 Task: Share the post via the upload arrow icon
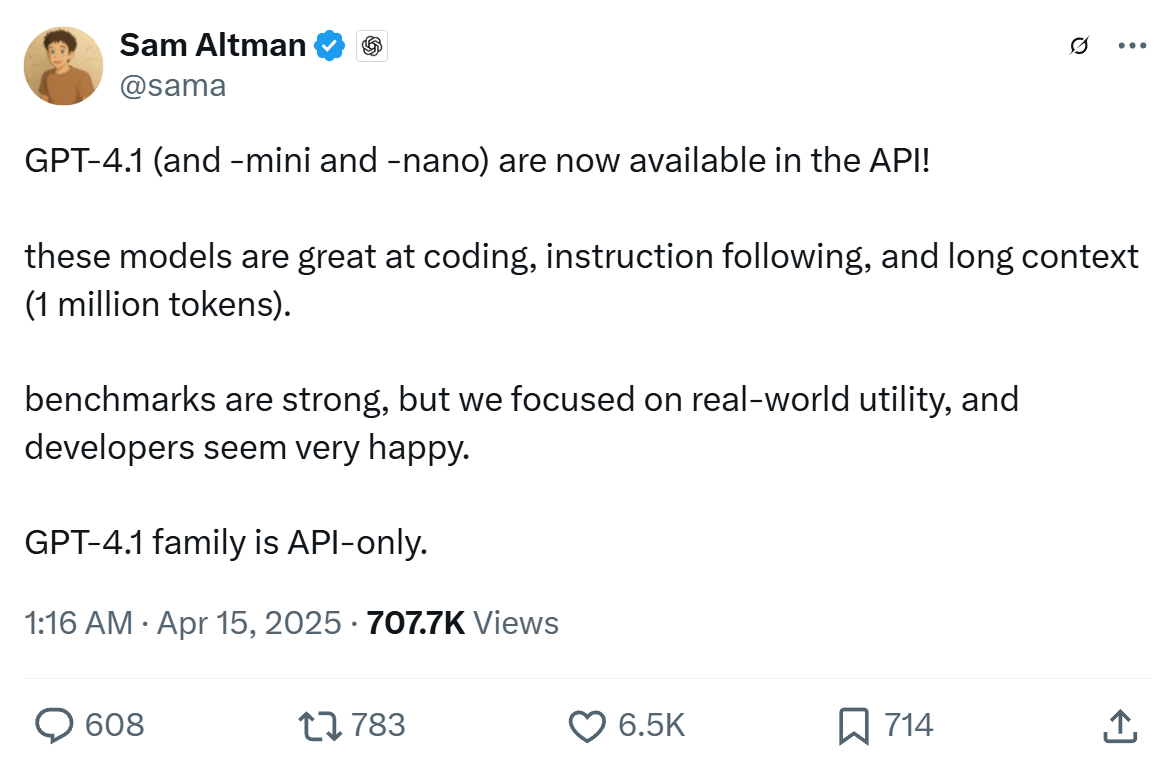pyautogui.click(x=1121, y=725)
